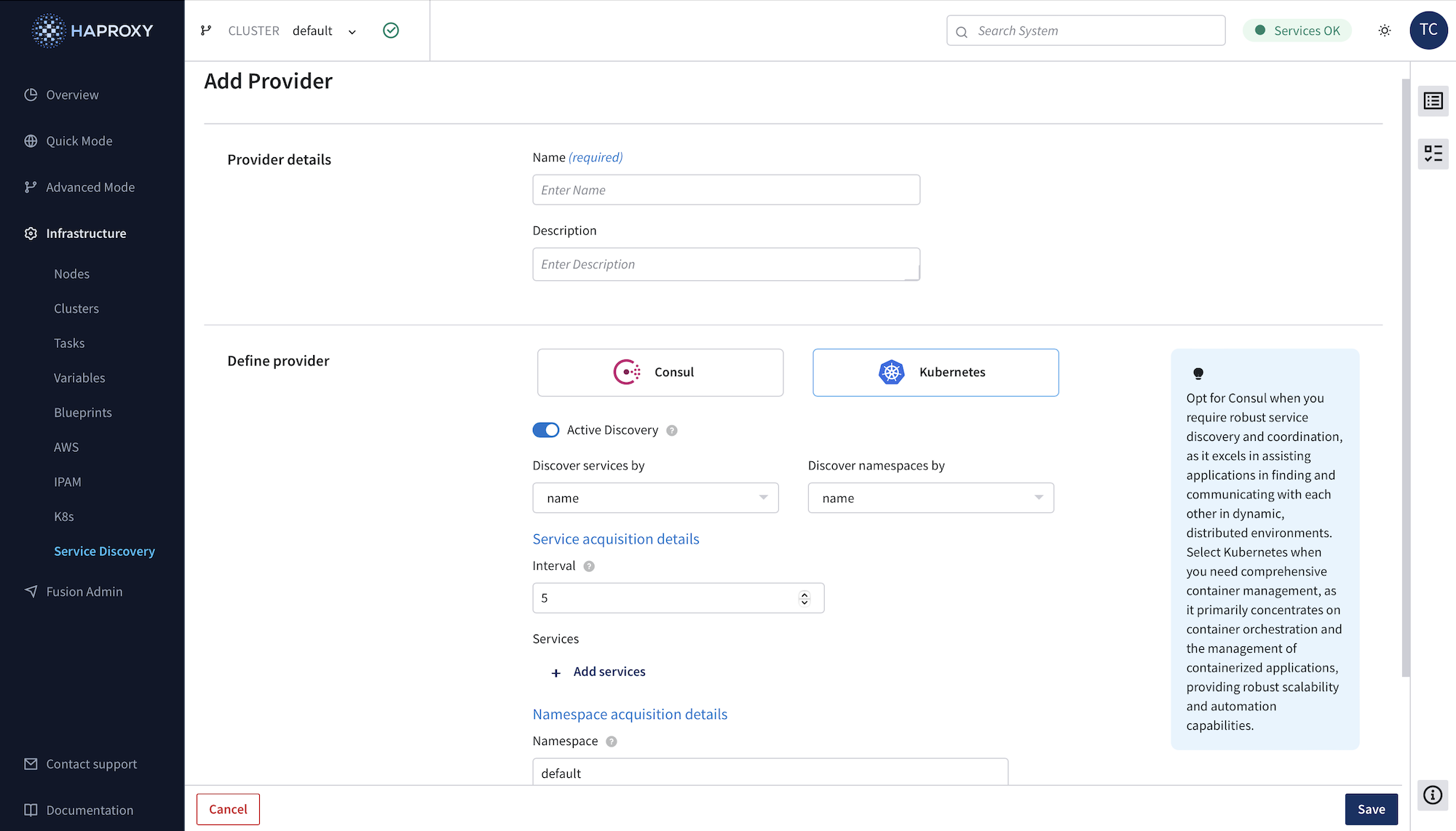
Task: Select Infrastructure in sidebar
Action: [86, 234]
